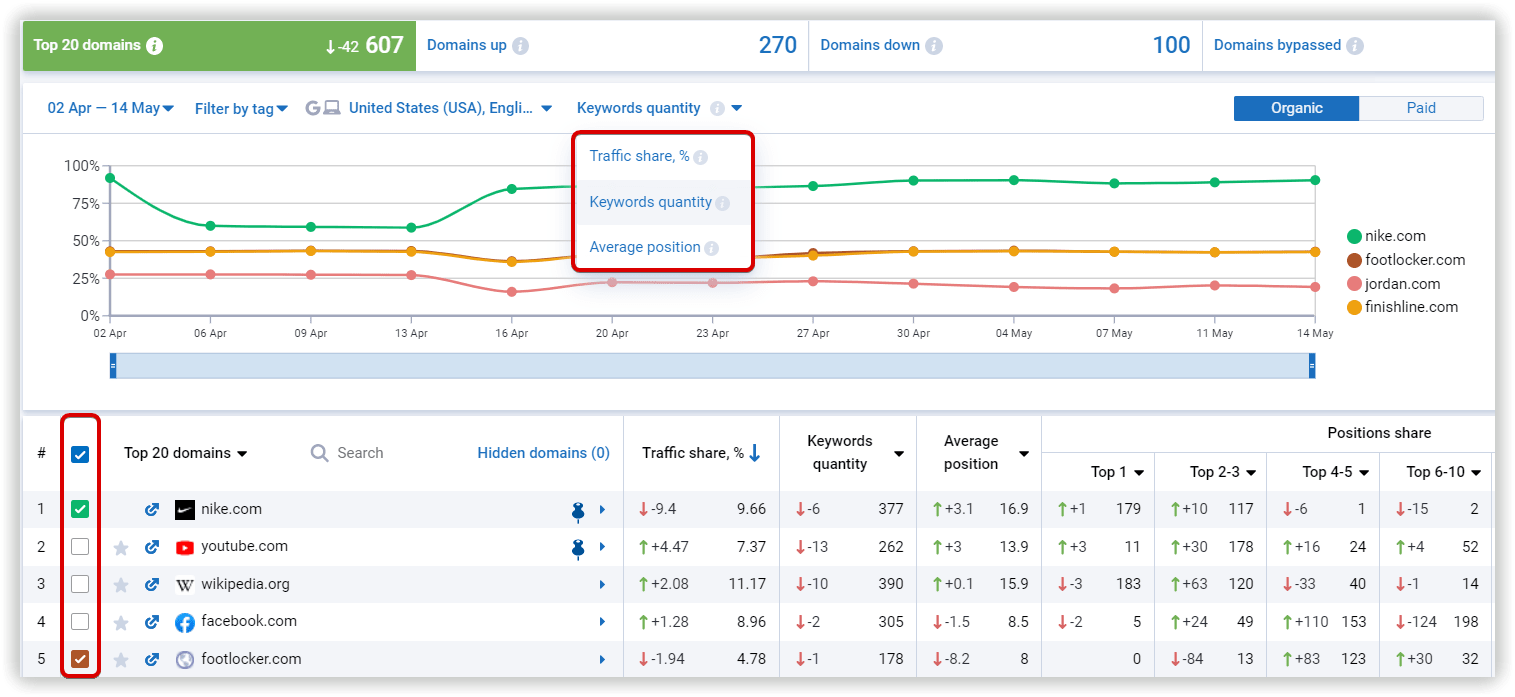Select Average position option in the menu
1515x697 pixels.
pyautogui.click(x=644, y=247)
